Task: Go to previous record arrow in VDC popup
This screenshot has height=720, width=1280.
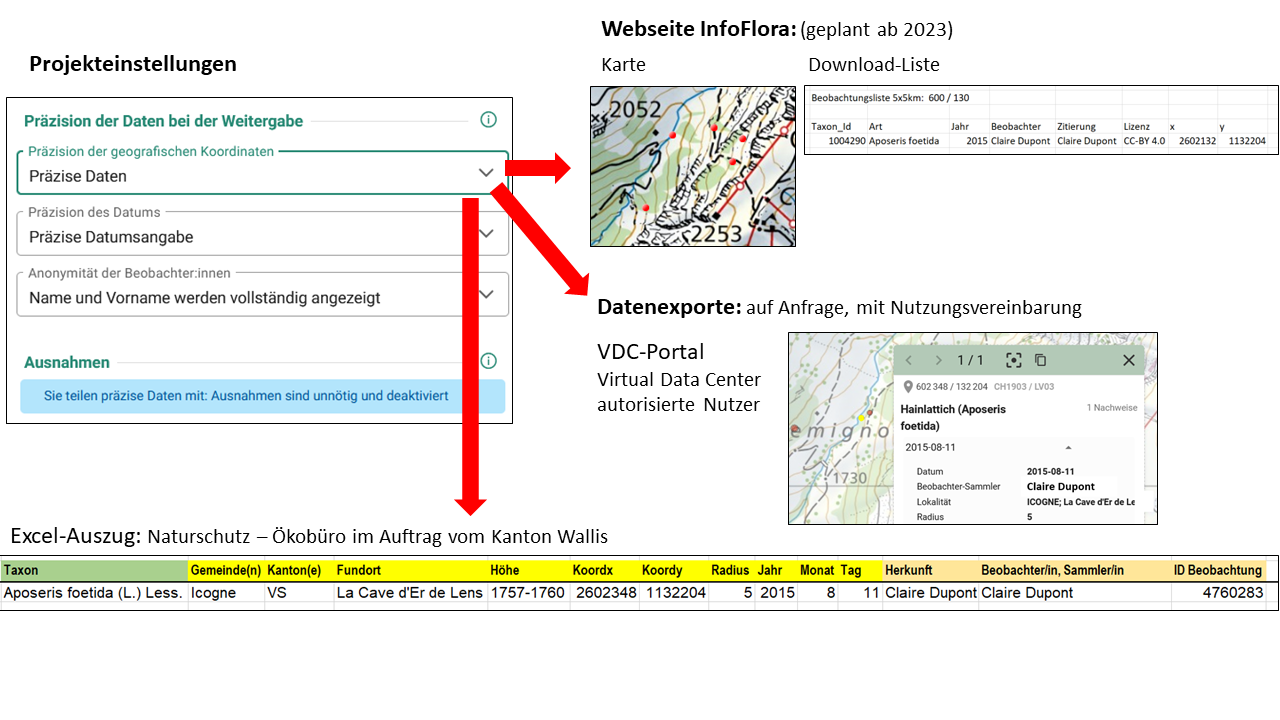Action: [x=909, y=360]
